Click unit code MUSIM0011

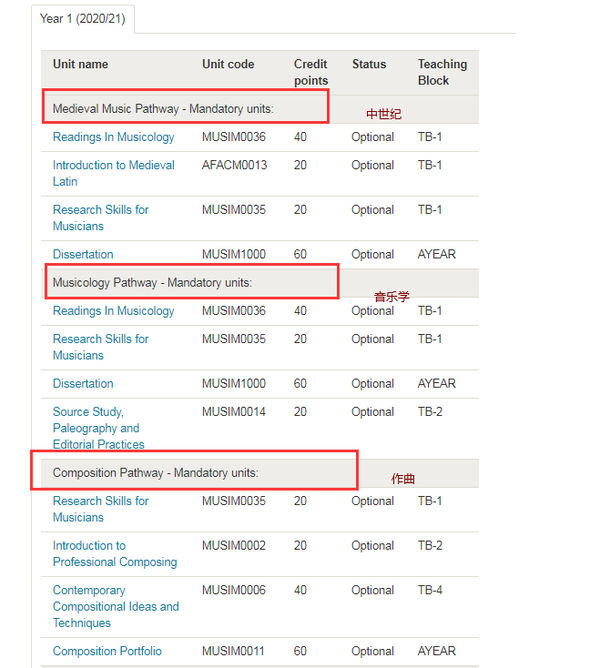pos(233,651)
